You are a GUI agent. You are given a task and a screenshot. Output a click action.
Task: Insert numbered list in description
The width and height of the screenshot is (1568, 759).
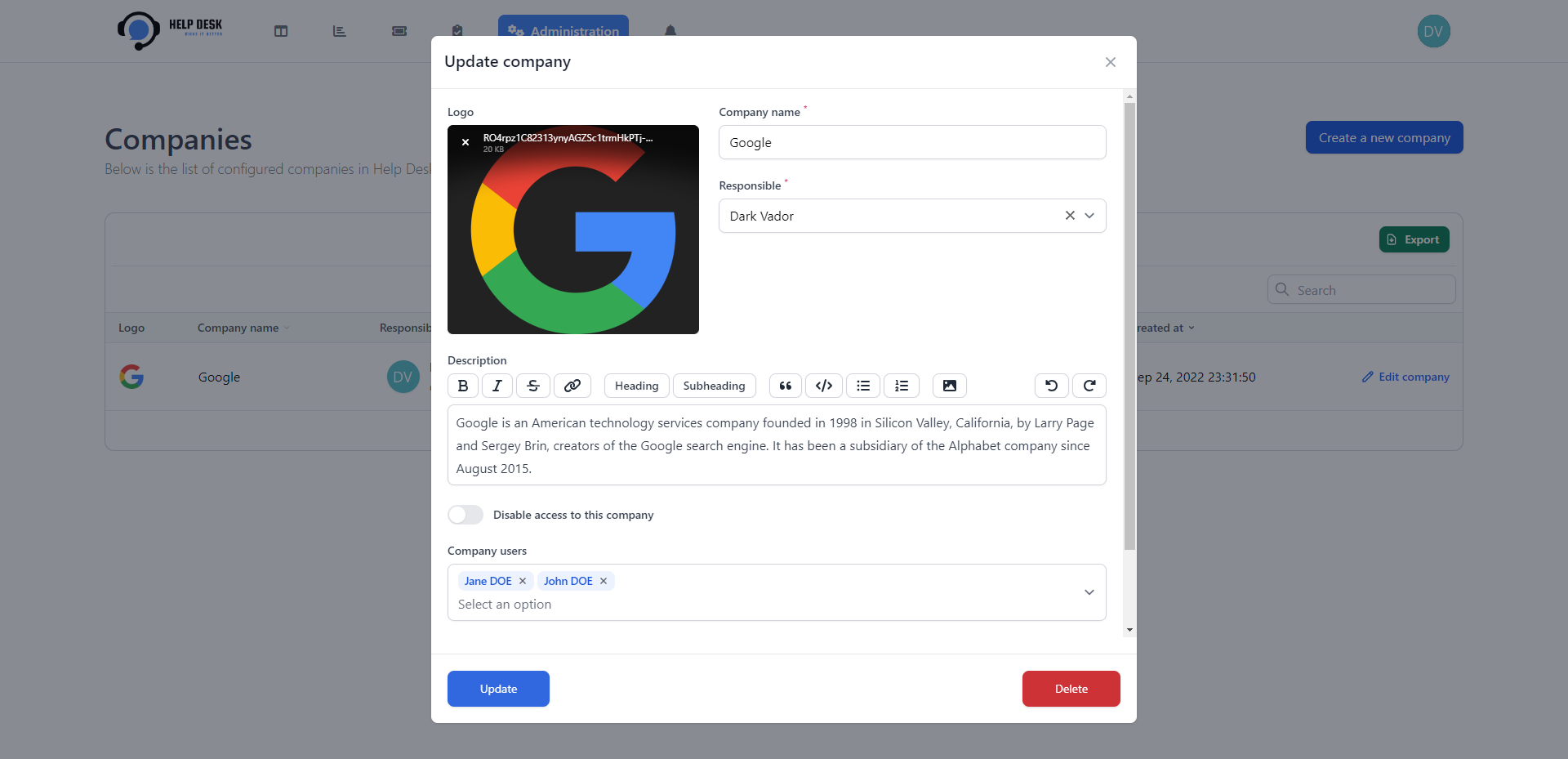pyautogui.click(x=902, y=386)
